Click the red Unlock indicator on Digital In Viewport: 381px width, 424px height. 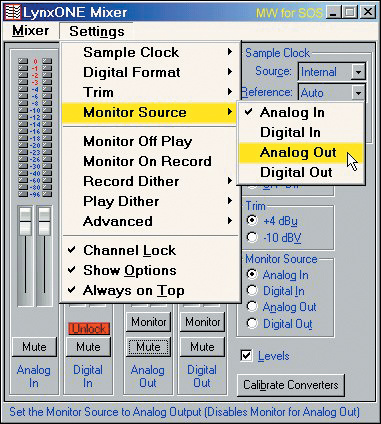pos(88,329)
